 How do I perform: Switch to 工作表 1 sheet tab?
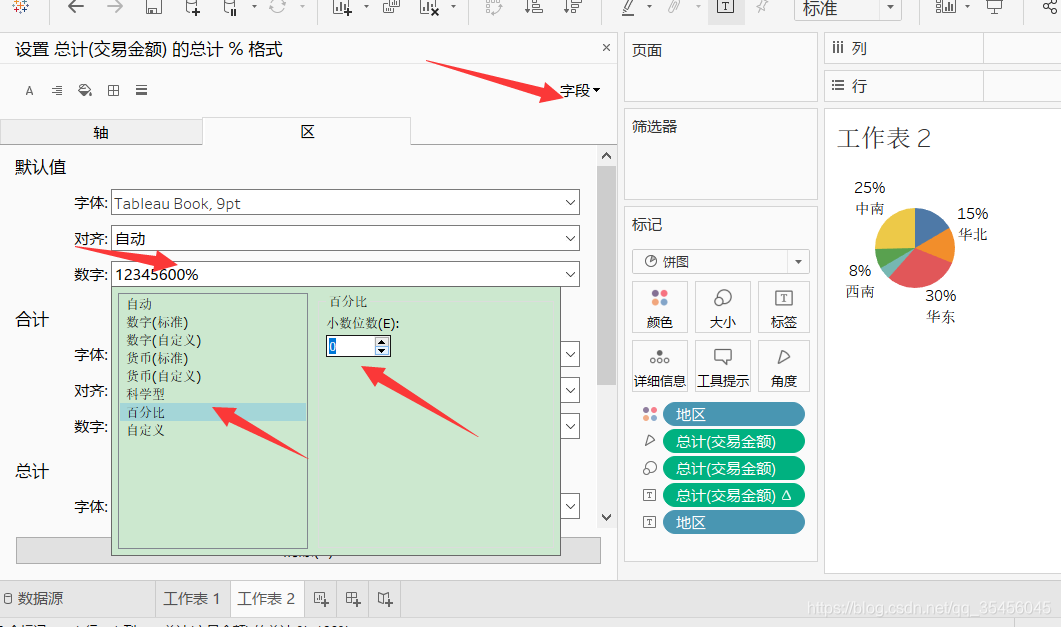(191, 599)
